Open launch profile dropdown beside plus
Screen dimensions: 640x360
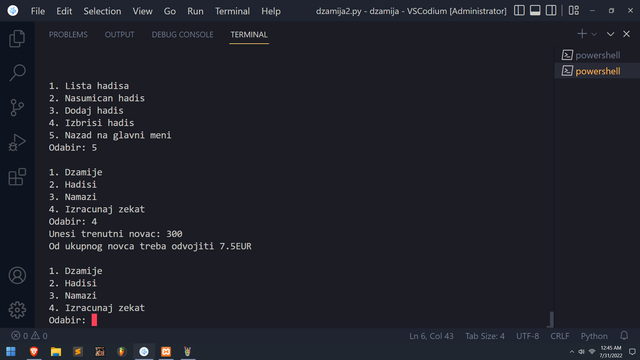[594, 34]
